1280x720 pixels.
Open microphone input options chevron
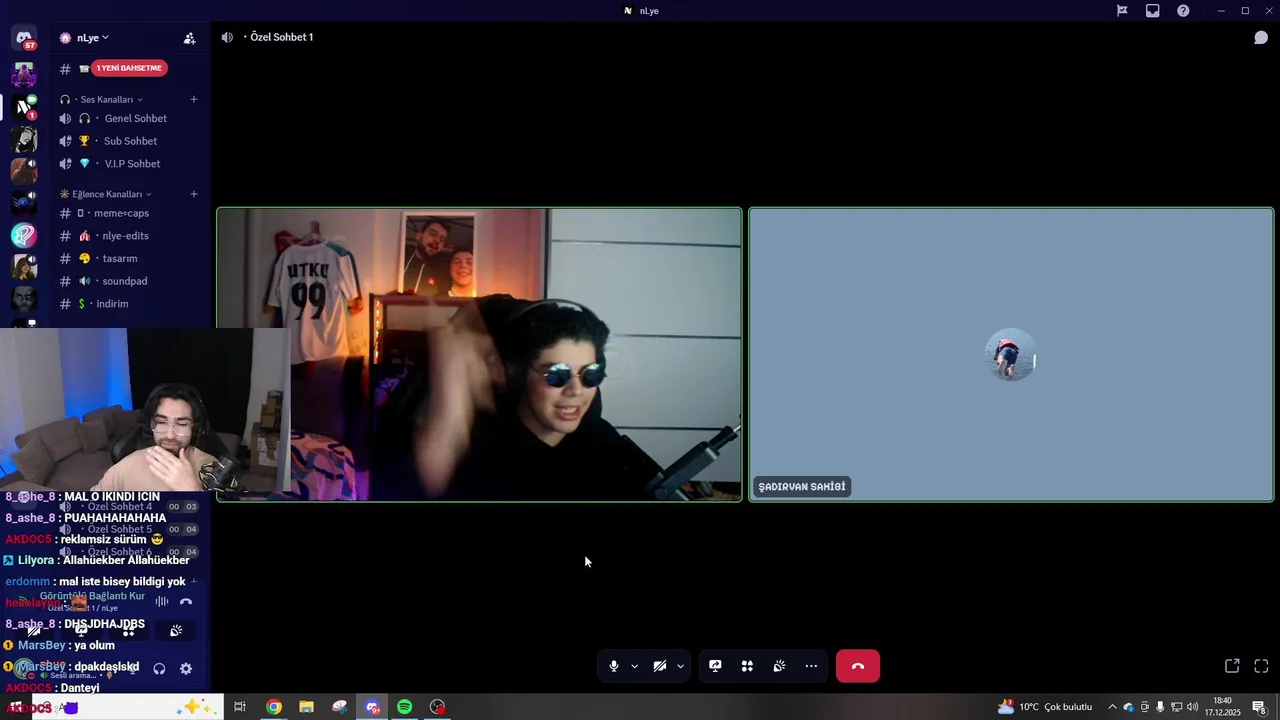pos(634,666)
